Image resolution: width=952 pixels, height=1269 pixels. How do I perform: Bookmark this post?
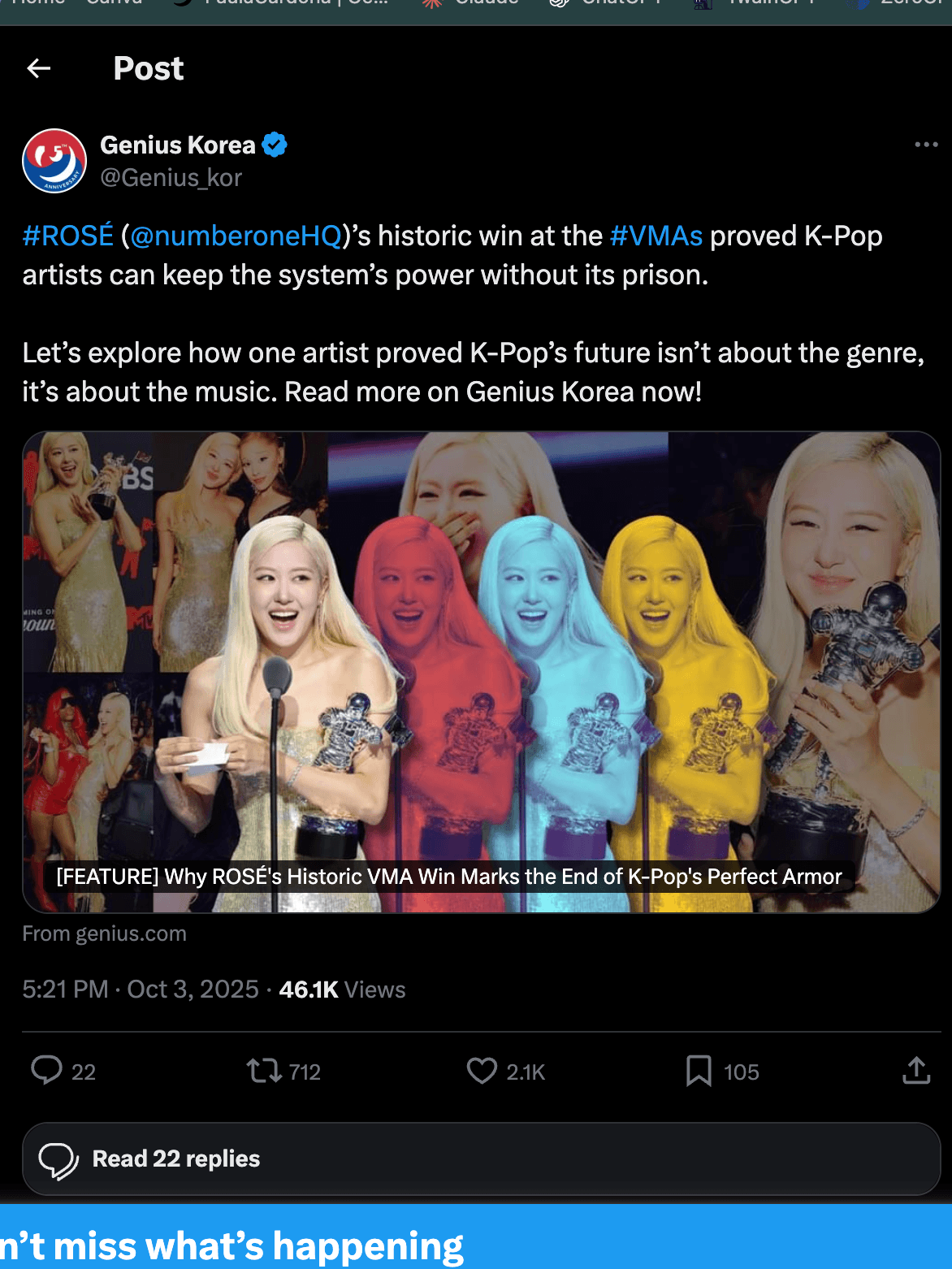699,1071
